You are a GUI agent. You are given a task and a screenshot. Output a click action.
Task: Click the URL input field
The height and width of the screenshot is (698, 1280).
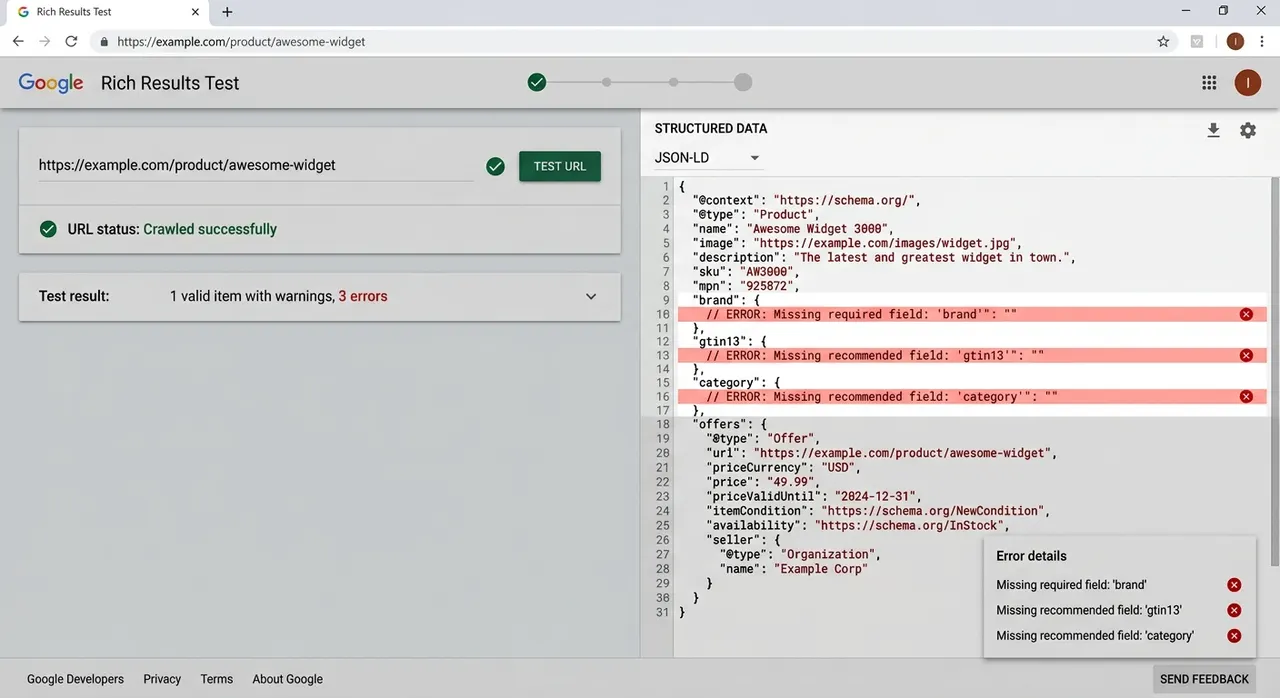(255, 166)
